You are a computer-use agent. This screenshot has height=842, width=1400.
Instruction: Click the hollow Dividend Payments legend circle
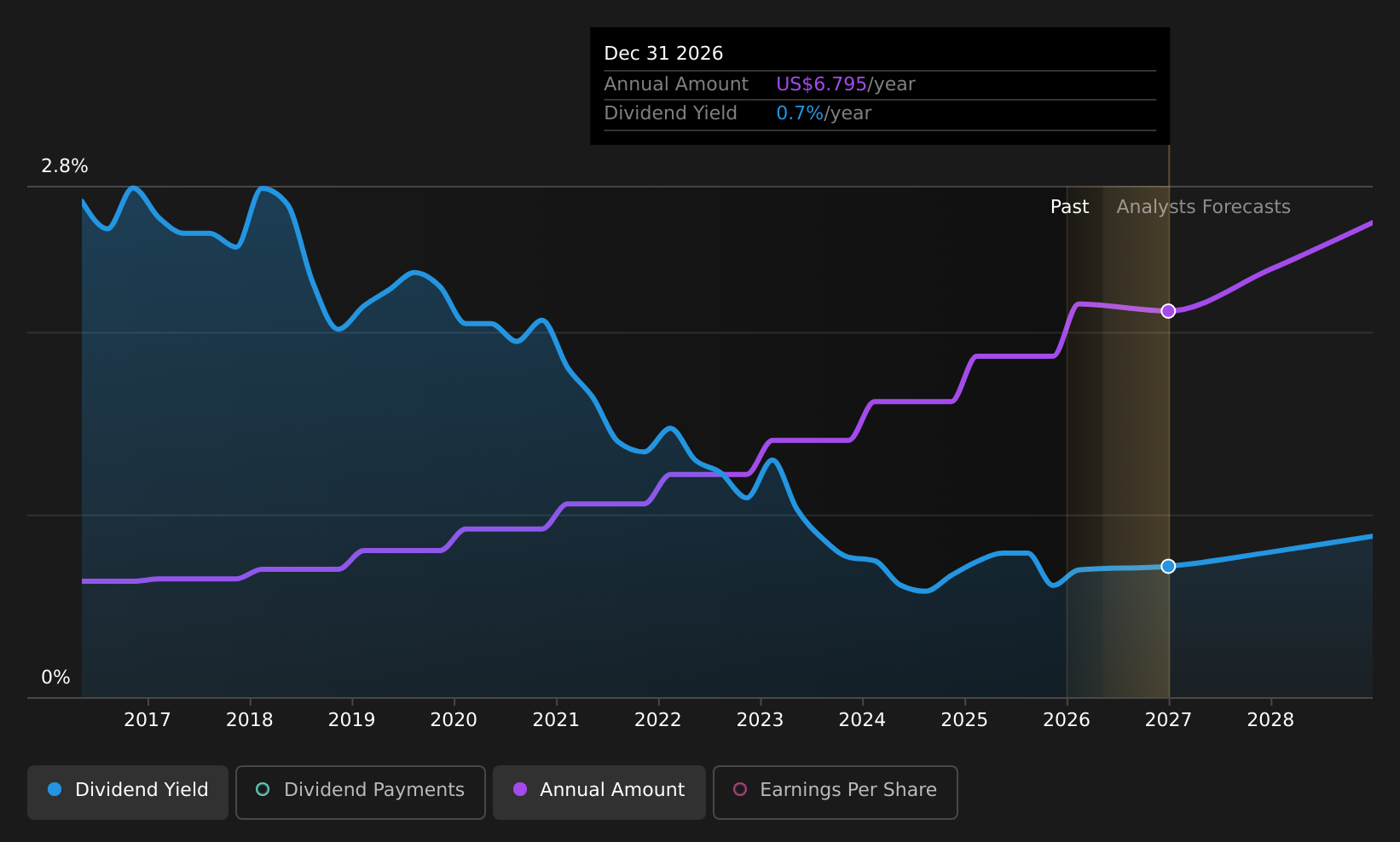(x=263, y=789)
